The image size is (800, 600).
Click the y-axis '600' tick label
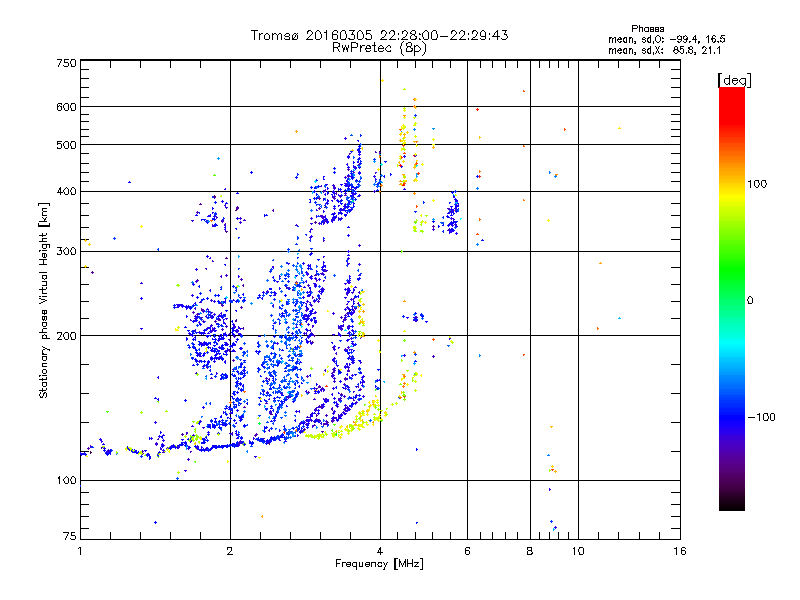[66, 107]
